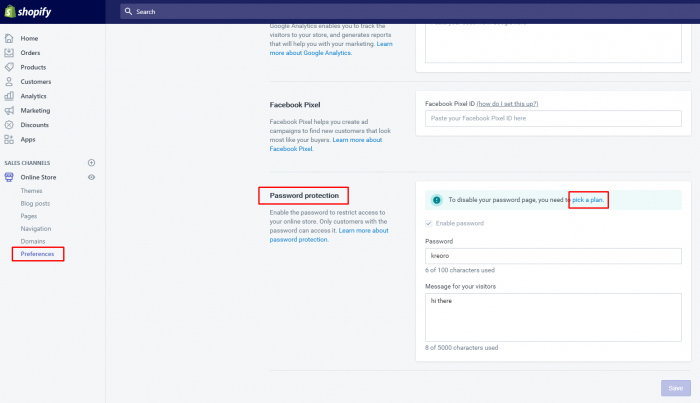
Task: Open Products section
Action: coord(33,67)
